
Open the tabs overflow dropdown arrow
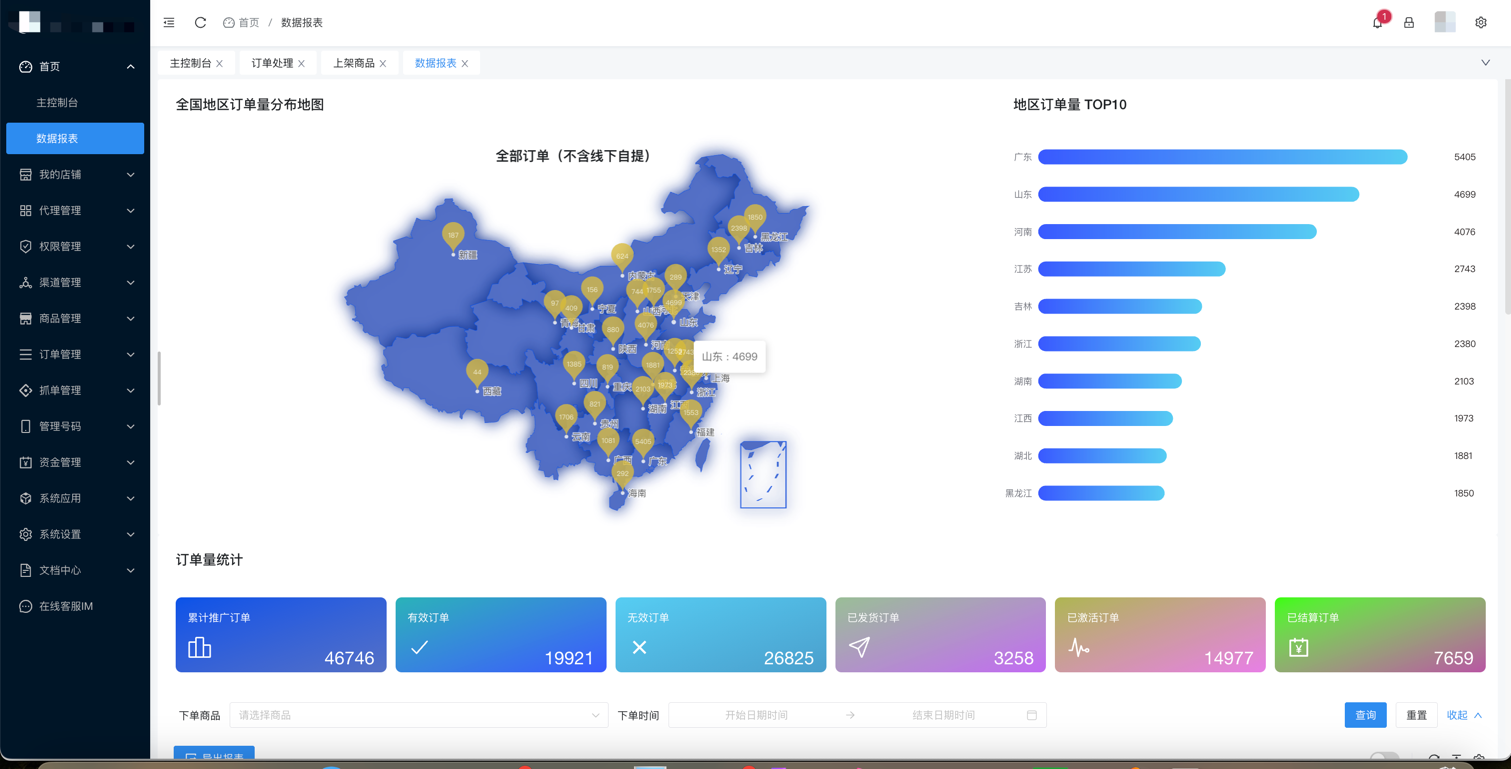click(1485, 63)
